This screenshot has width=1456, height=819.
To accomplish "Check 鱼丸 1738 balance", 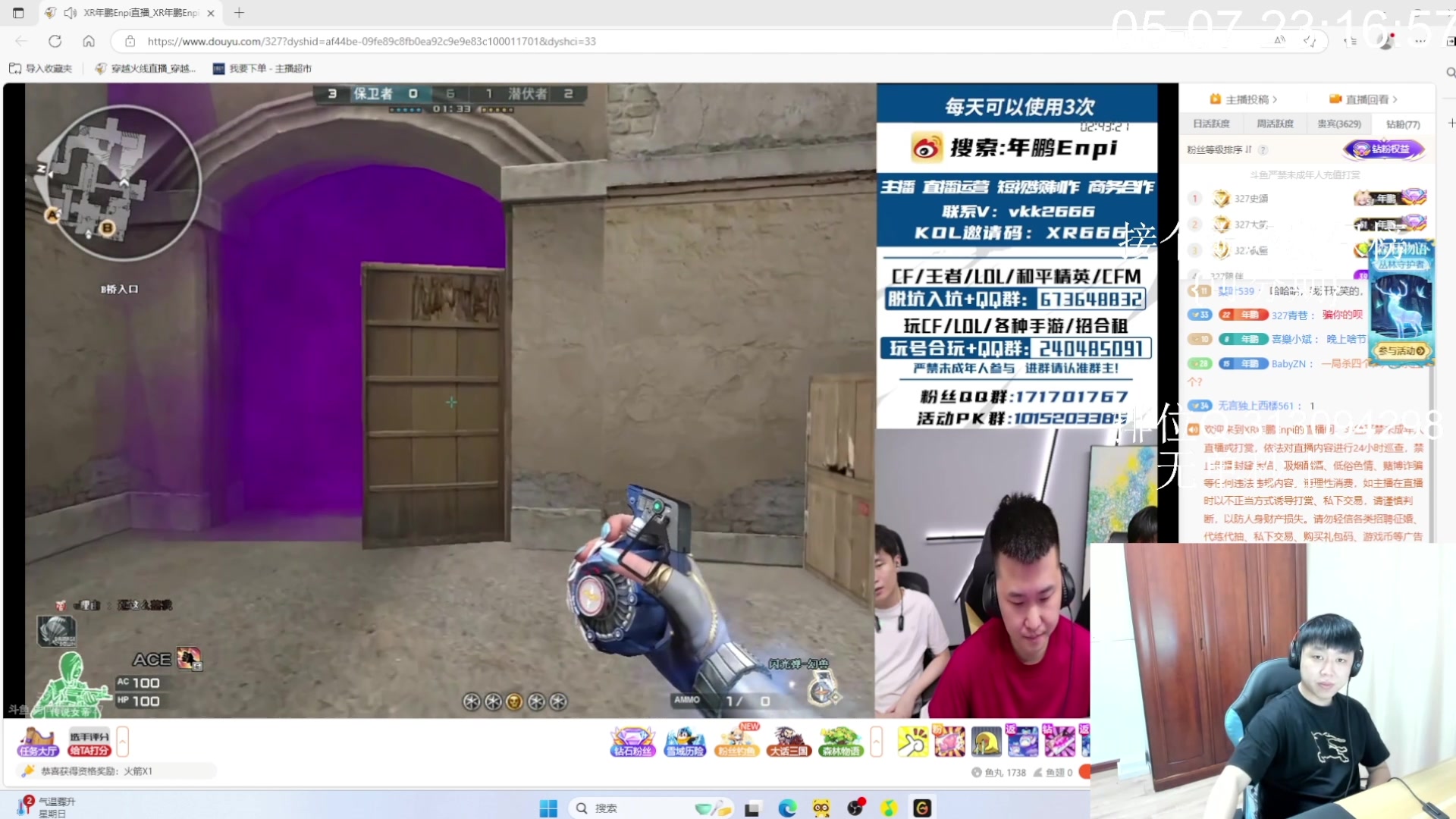I will coord(999,773).
